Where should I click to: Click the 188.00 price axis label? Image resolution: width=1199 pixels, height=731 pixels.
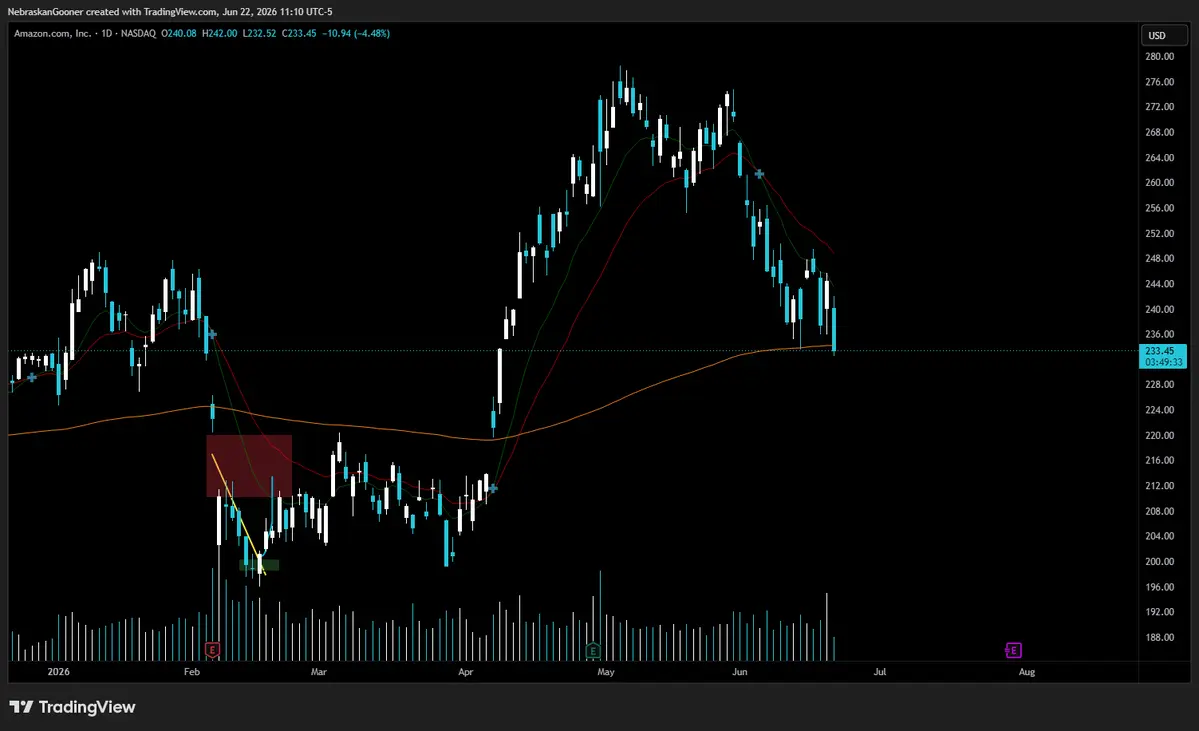(1159, 637)
